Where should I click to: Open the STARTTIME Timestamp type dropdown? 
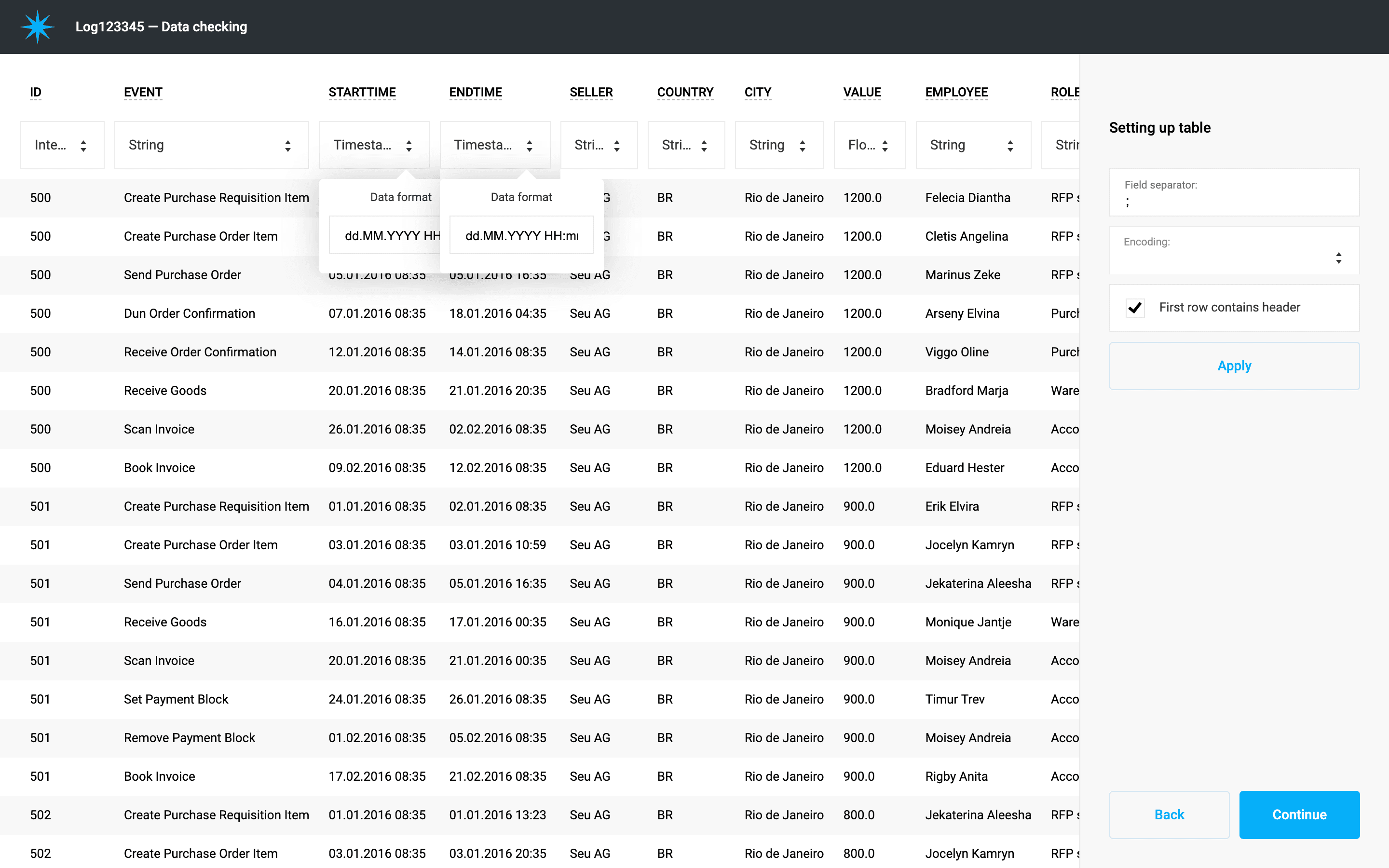374,145
